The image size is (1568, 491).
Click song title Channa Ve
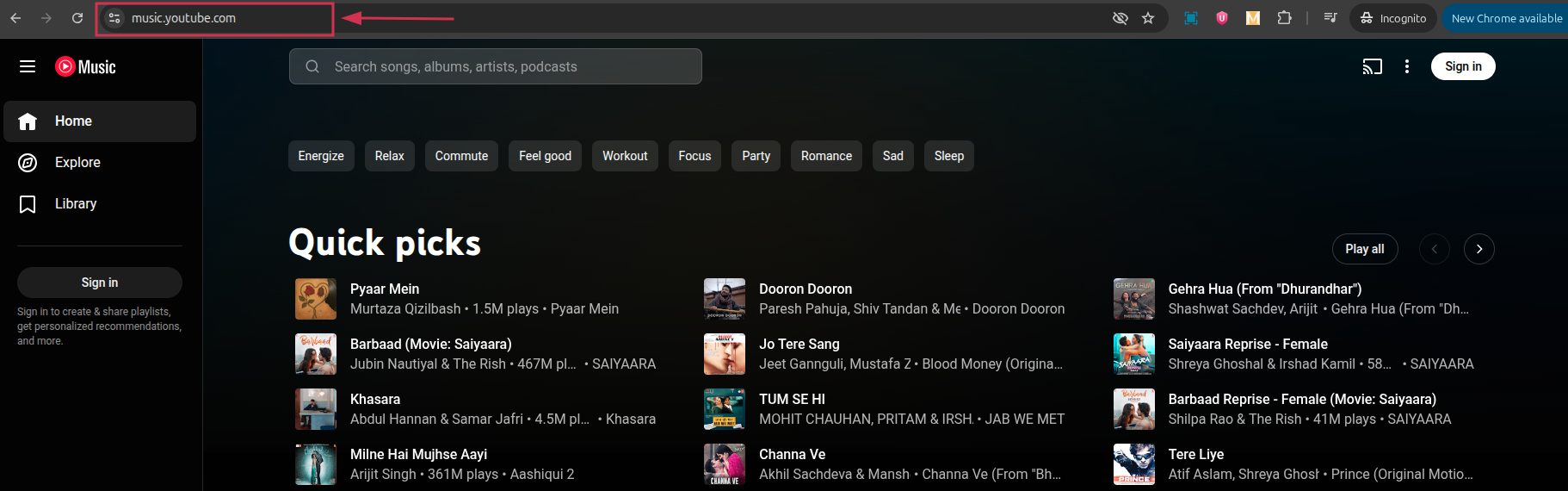(792, 454)
